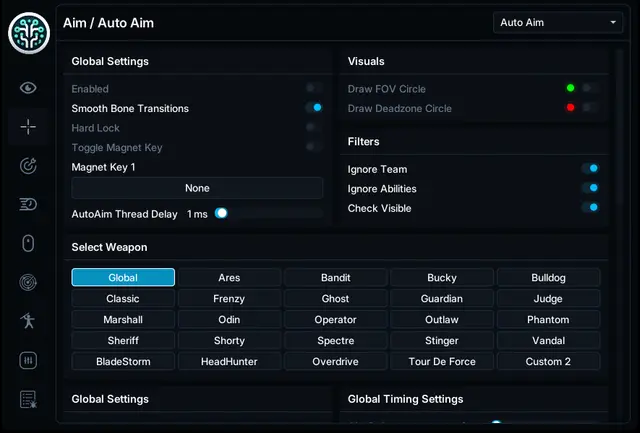Click the Magnet Key 1 None keybind field
This screenshot has width=640, height=433.
click(197, 188)
